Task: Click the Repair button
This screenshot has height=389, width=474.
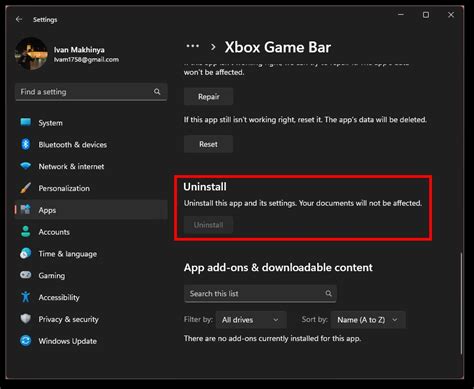Action: (208, 97)
